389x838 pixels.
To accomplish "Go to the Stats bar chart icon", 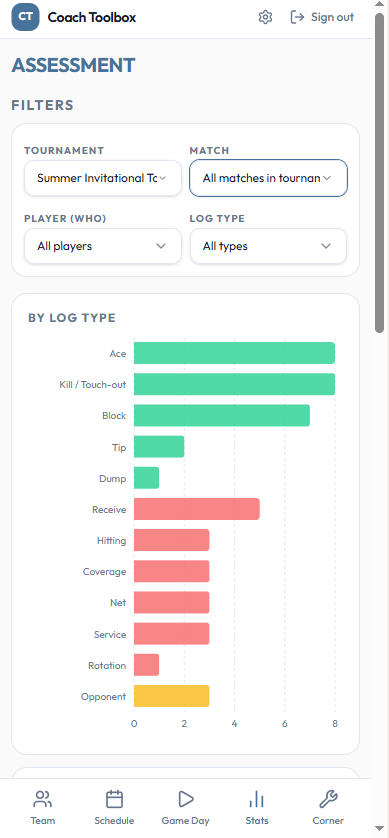I will 257,800.
